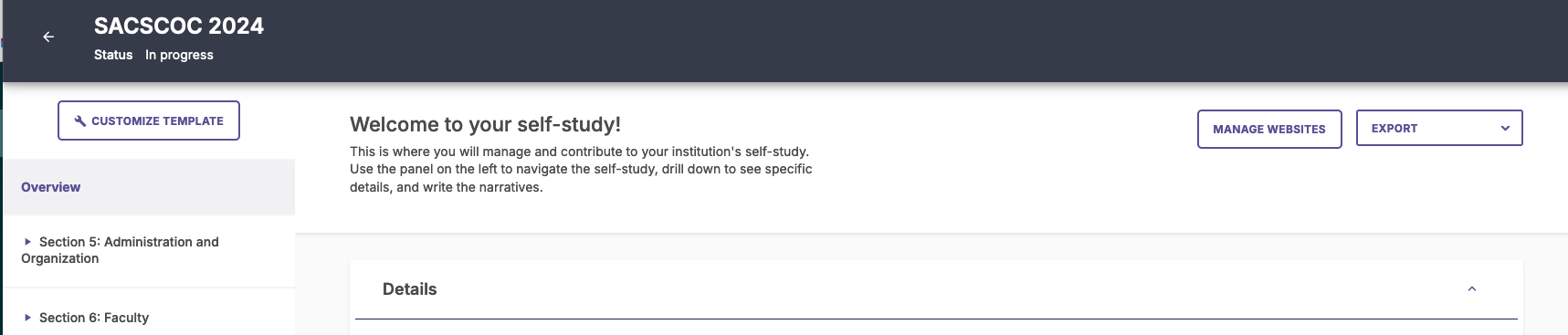
Task: Click the sentence starting Use the panel
Action: click(581, 178)
